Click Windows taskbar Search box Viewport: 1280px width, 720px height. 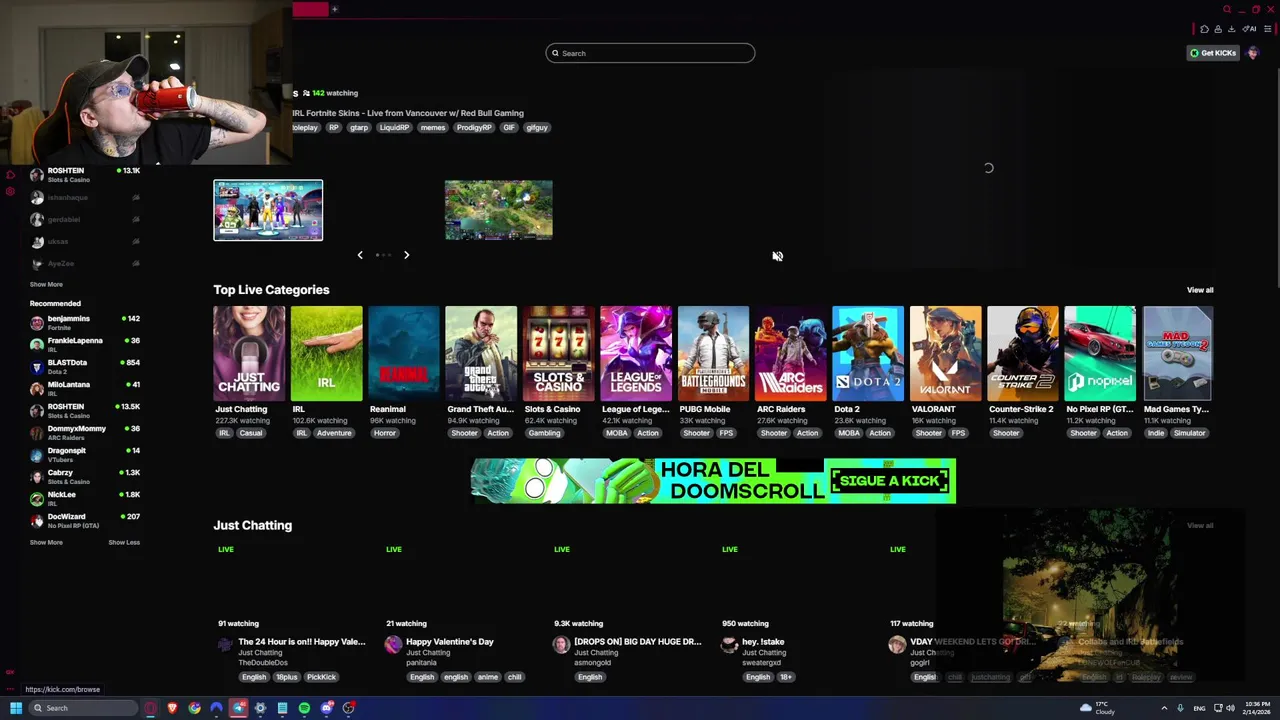(x=82, y=708)
